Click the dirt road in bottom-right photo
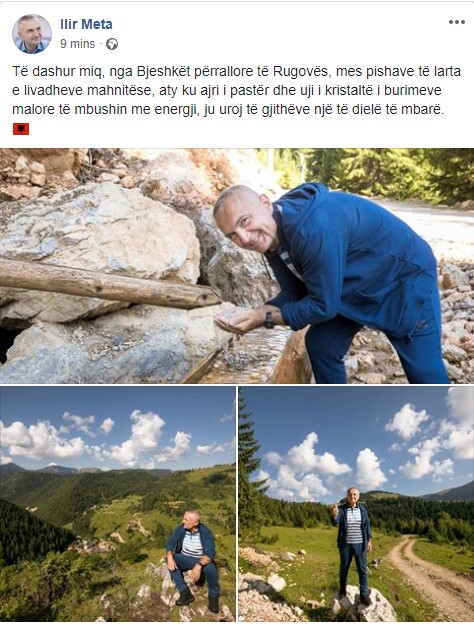Viewport: 474px width, 628px height. (x=429, y=573)
